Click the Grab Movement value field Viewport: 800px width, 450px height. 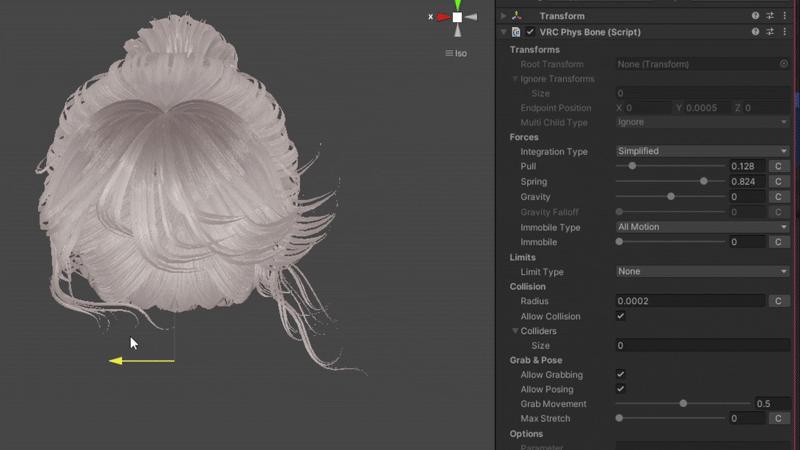coord(772,404)
